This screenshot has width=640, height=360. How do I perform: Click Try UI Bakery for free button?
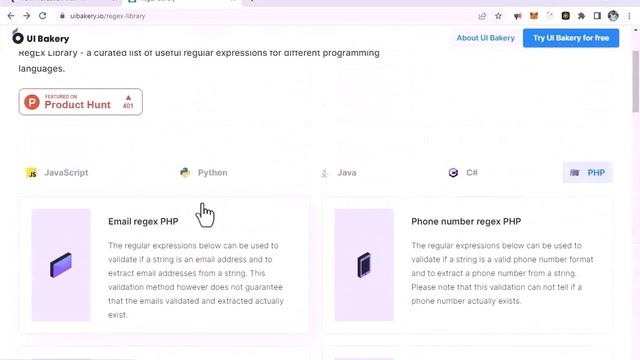coord(571,38)
